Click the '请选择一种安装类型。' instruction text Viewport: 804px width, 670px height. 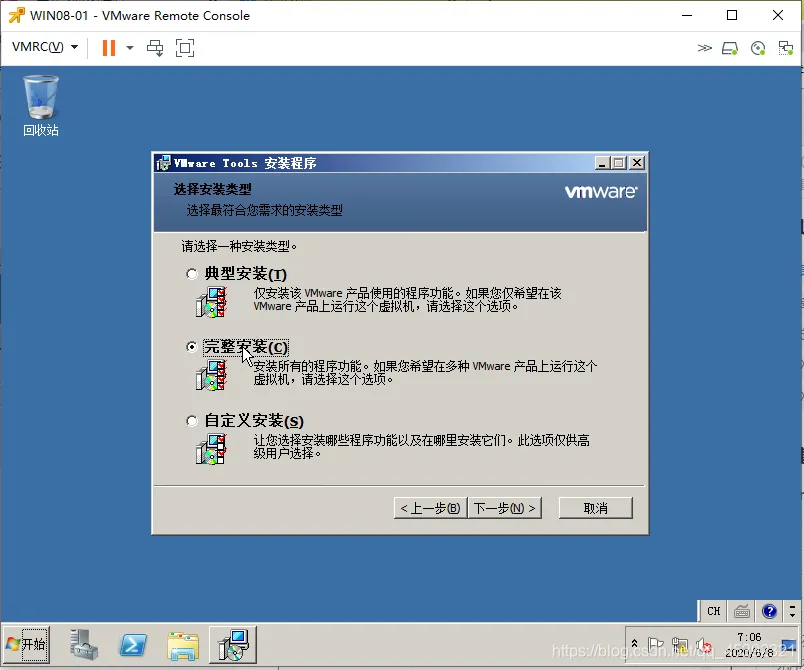(x=239, y=247)
